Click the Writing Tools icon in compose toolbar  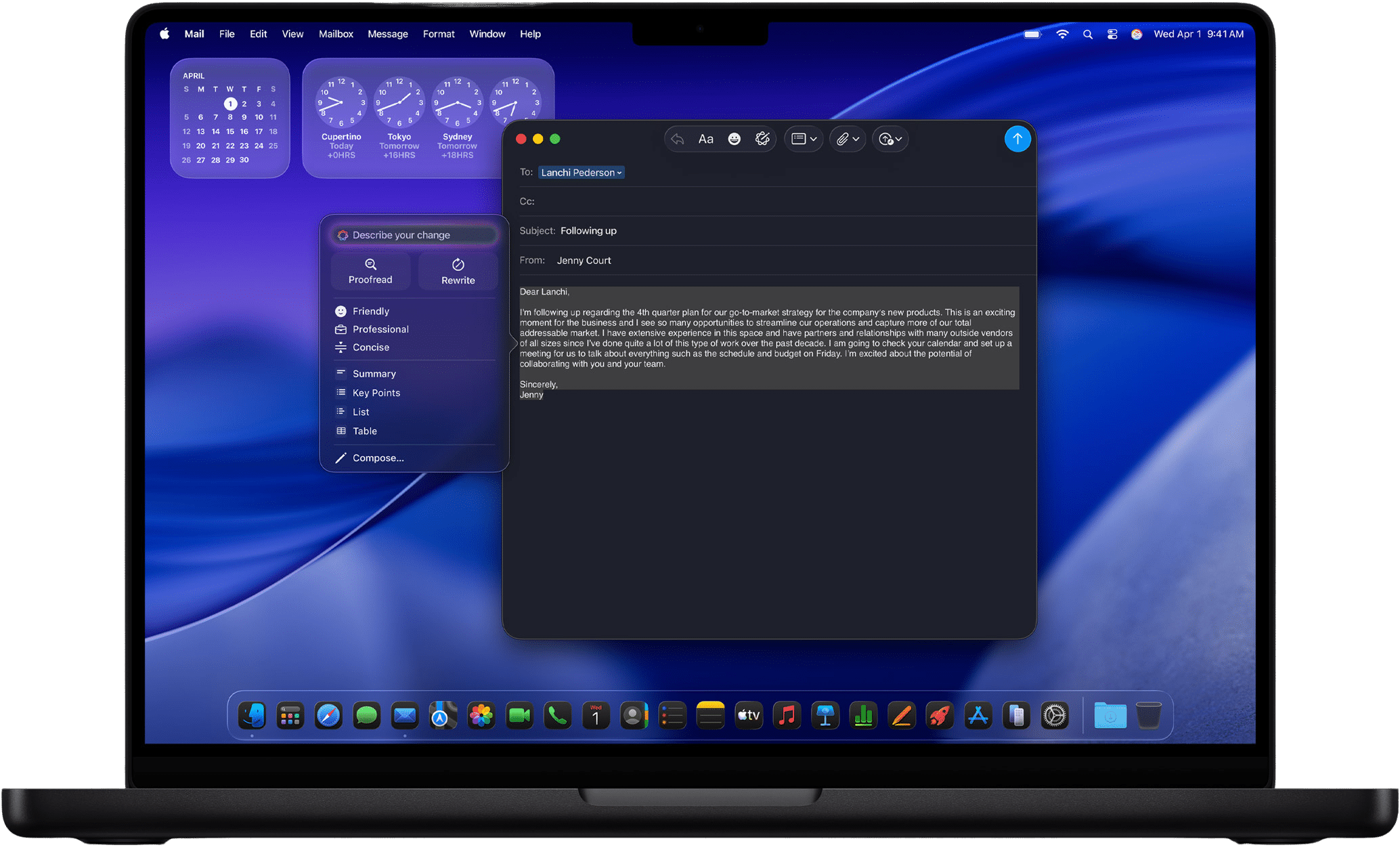(762, 139)
